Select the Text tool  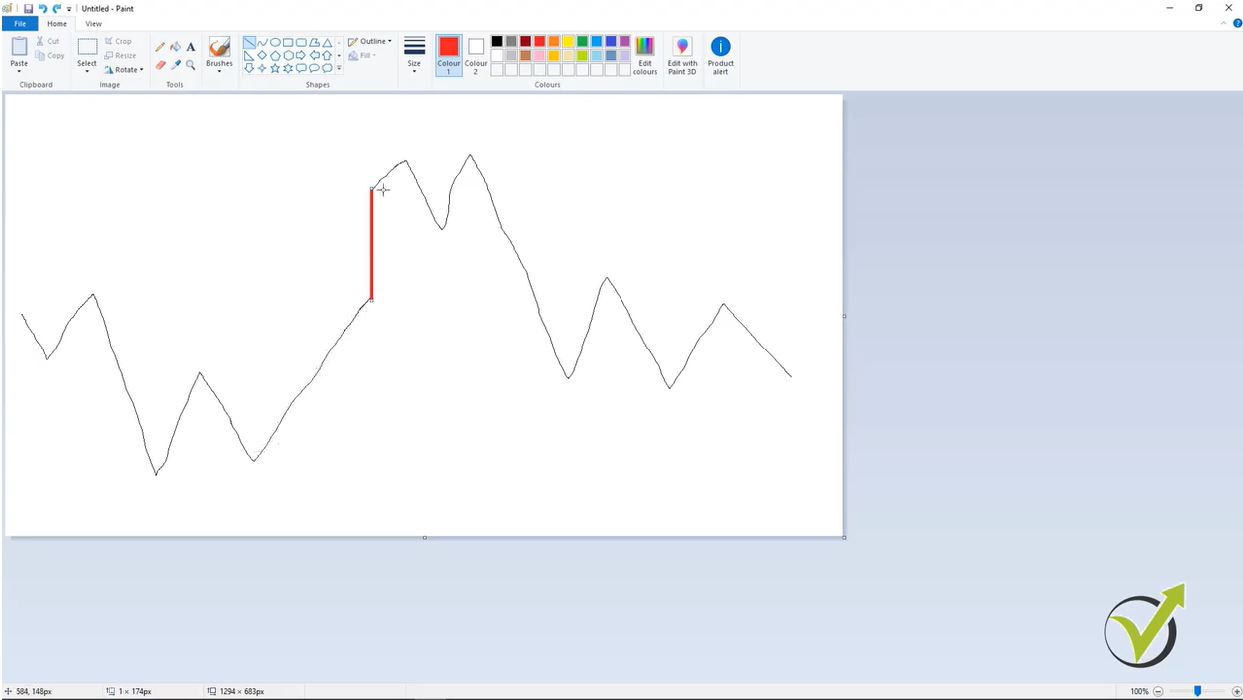click(x=190, y=46)
